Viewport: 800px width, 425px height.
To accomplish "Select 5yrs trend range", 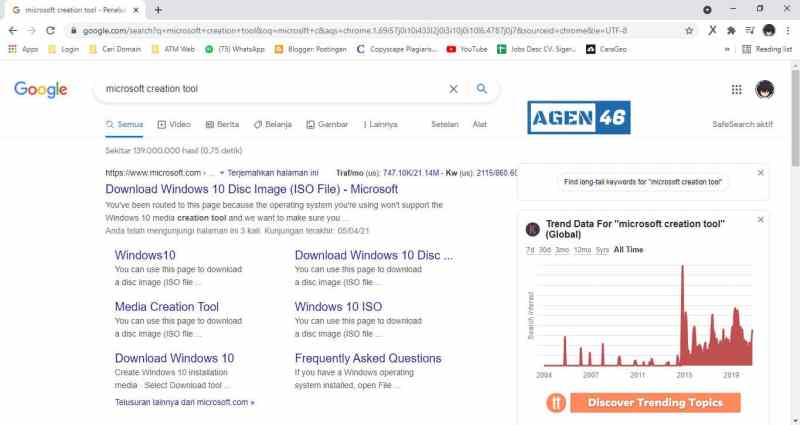I will click(603, 249).
